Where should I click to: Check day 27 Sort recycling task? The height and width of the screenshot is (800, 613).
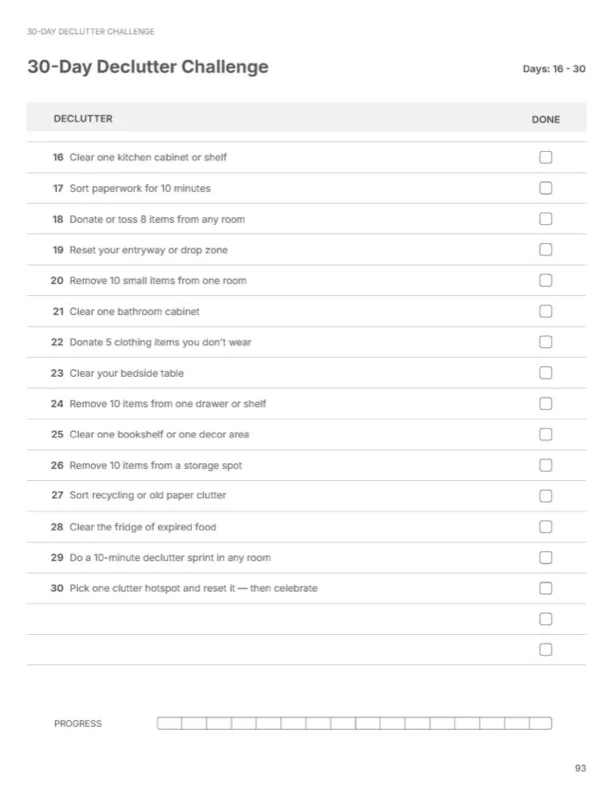pos(546,496)
